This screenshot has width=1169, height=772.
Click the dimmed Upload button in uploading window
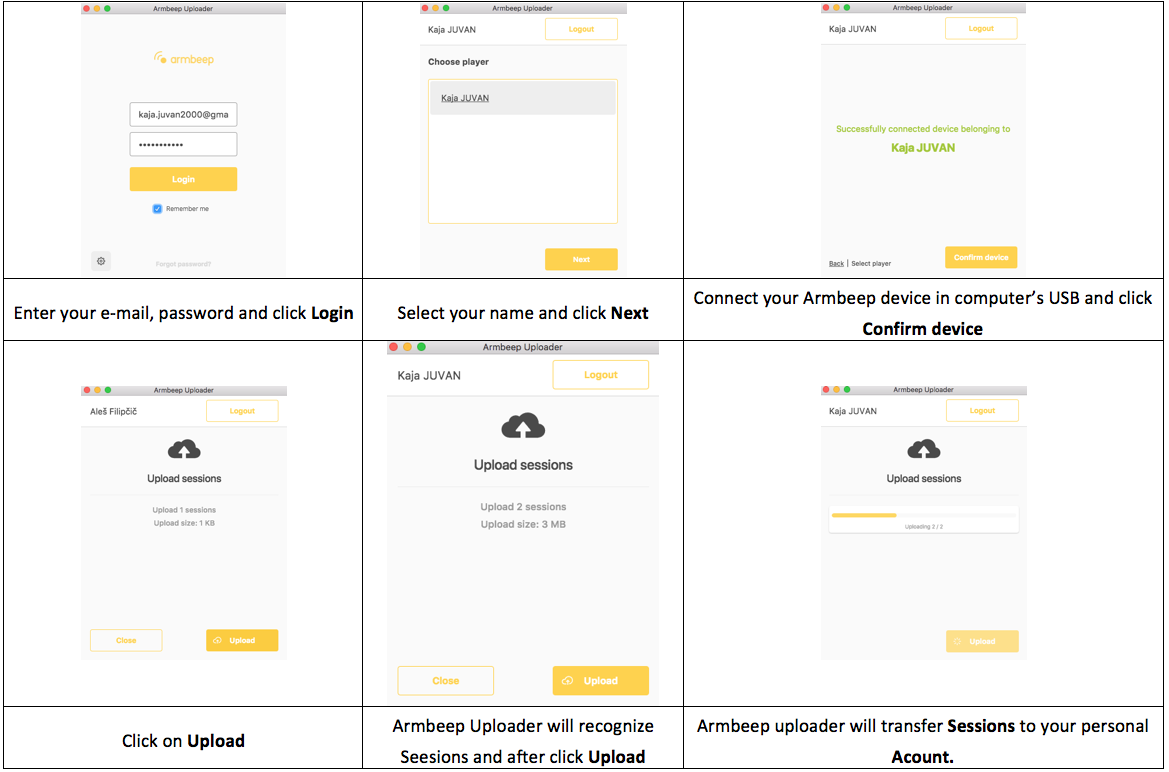[x=982, y=641]
